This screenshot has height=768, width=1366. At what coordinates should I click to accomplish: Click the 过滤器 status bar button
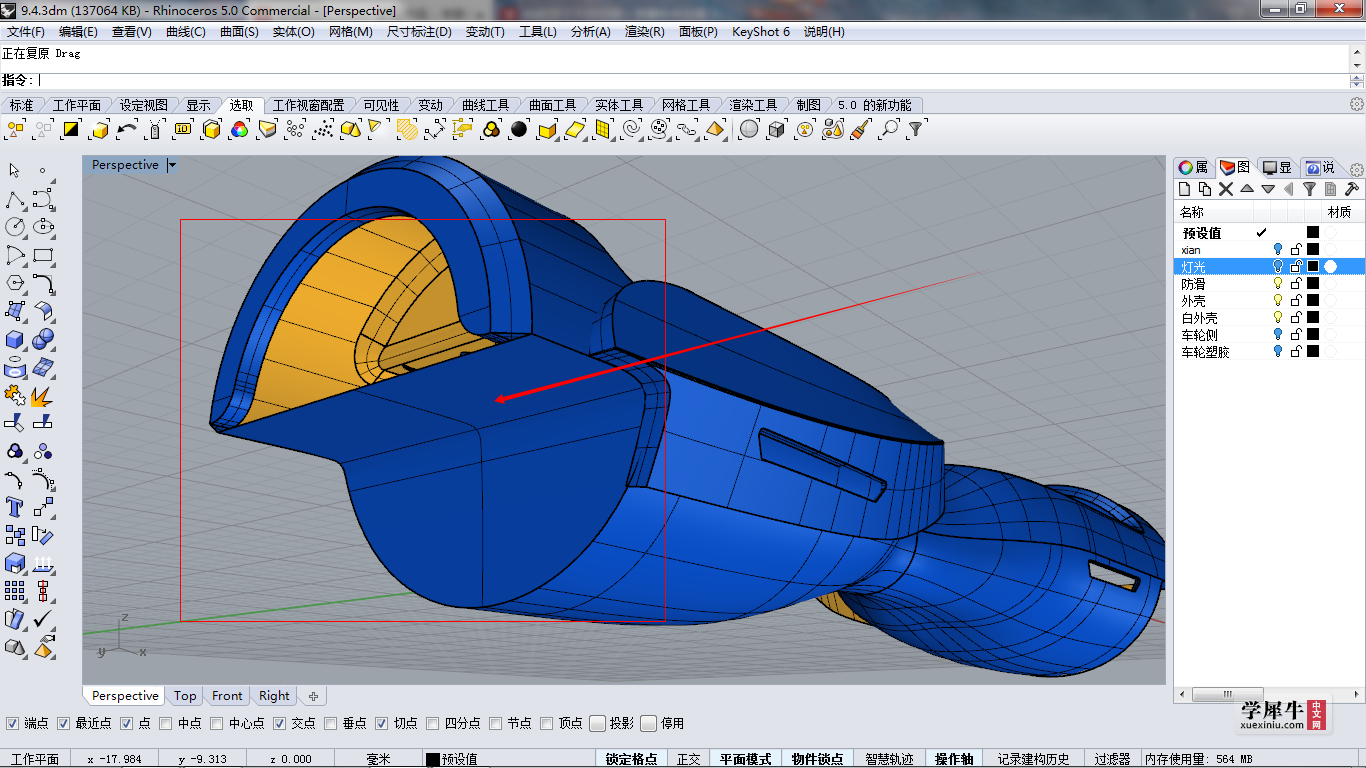click(x=1112, y=759)
